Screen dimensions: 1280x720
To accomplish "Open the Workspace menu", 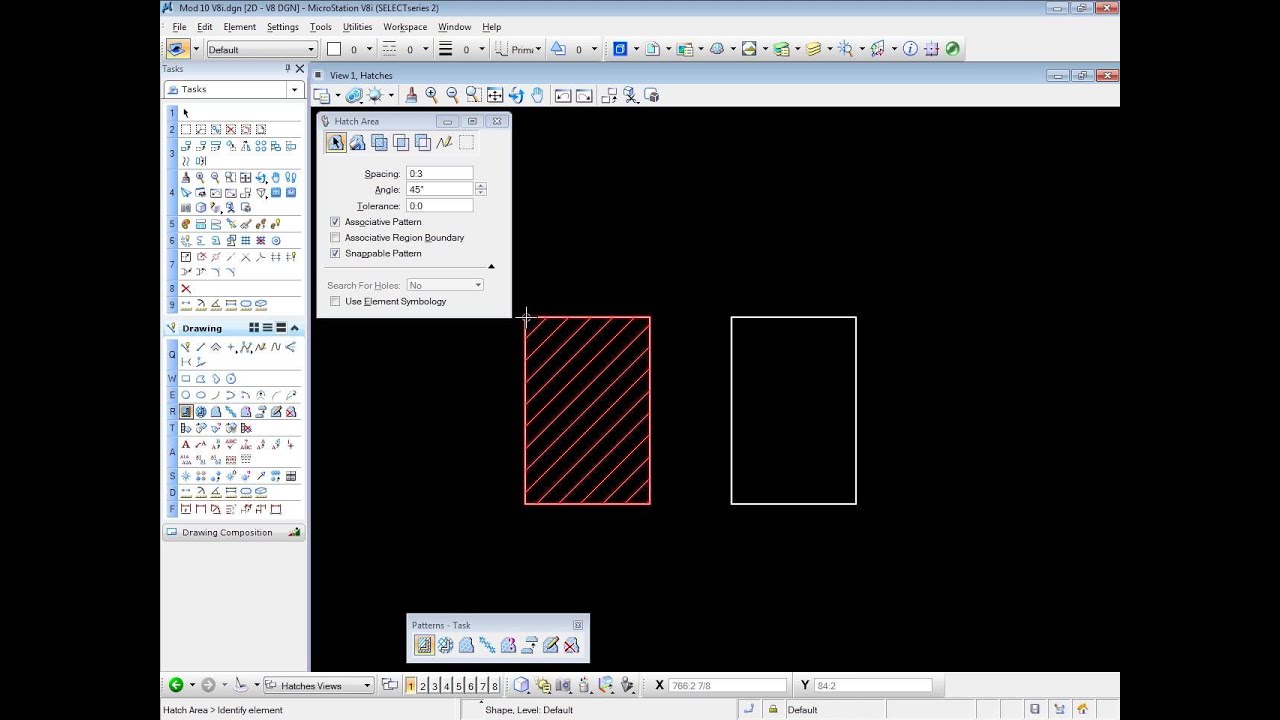I will click(x=405, y=27).
